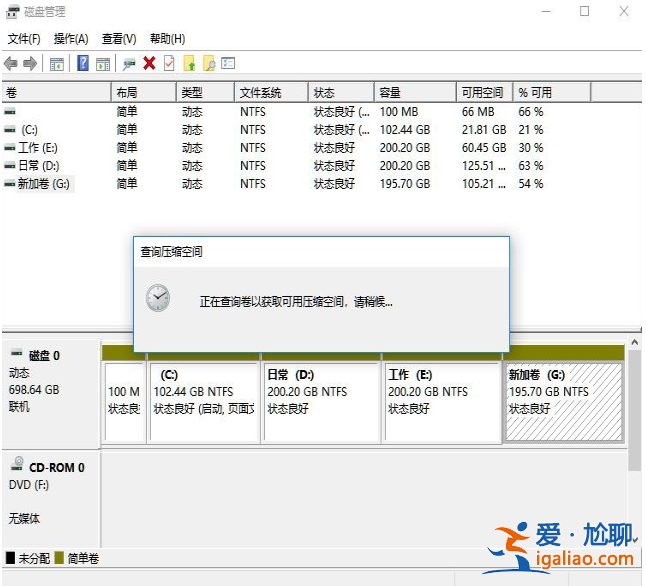Screen dimensions: 646x586
Task: Click the connect disk toolbar icon
Action: coord(129,64)
